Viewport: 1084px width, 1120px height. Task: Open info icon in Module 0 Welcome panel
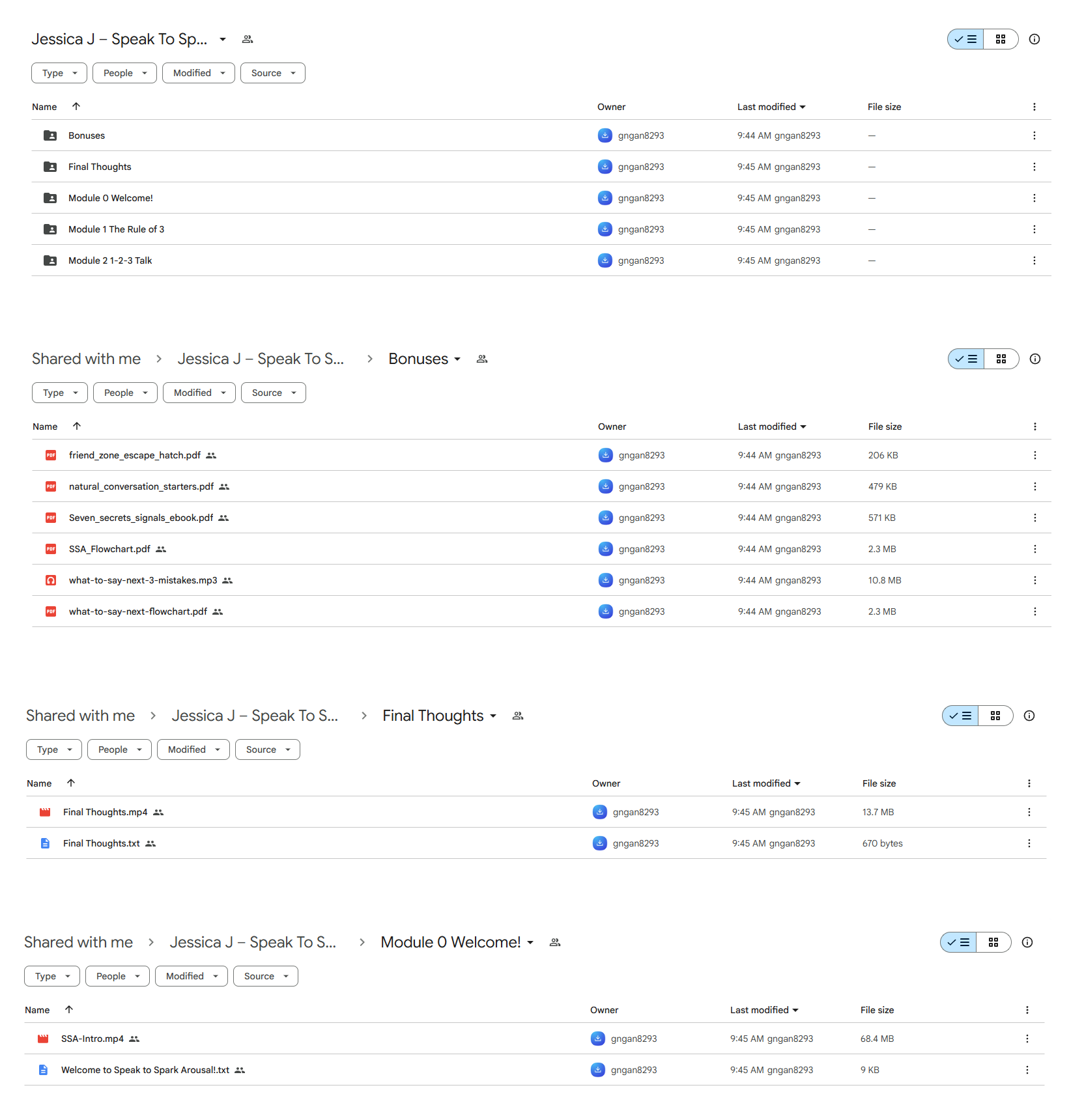click(1027, 942)
